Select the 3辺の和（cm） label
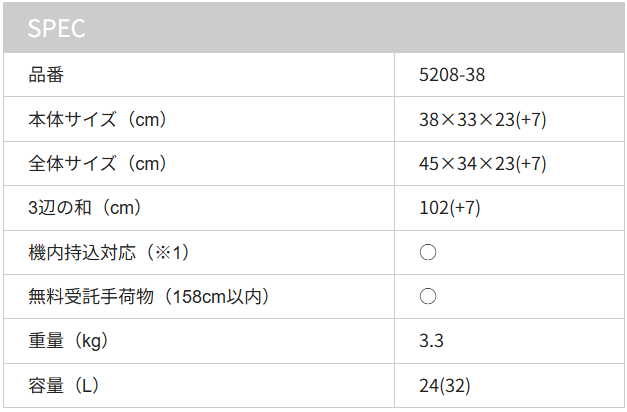The height and width of the screenshot is (412, 627). pos(86,208)
